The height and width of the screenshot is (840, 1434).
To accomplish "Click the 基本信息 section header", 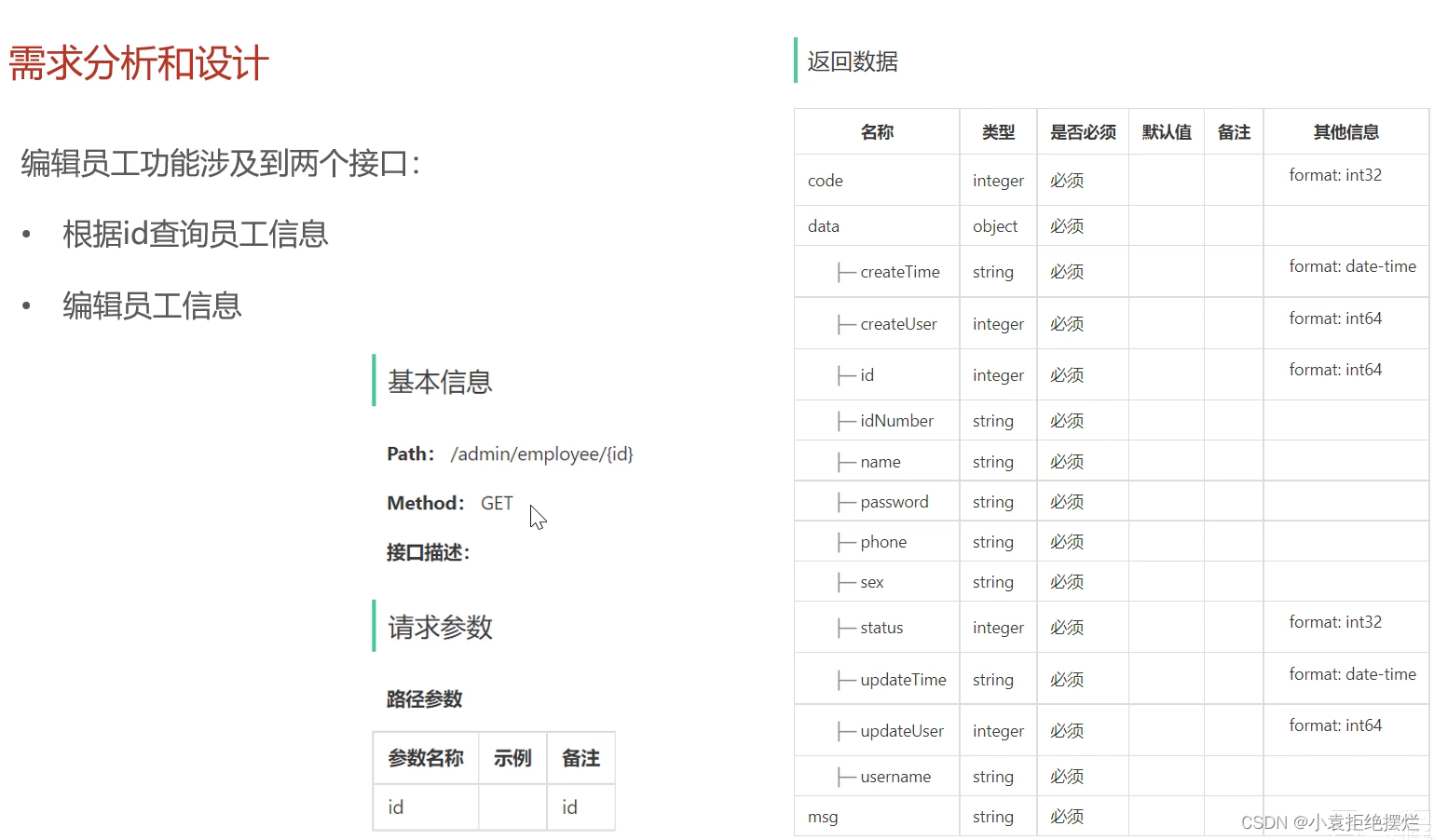I will click(x=439, y=382).
